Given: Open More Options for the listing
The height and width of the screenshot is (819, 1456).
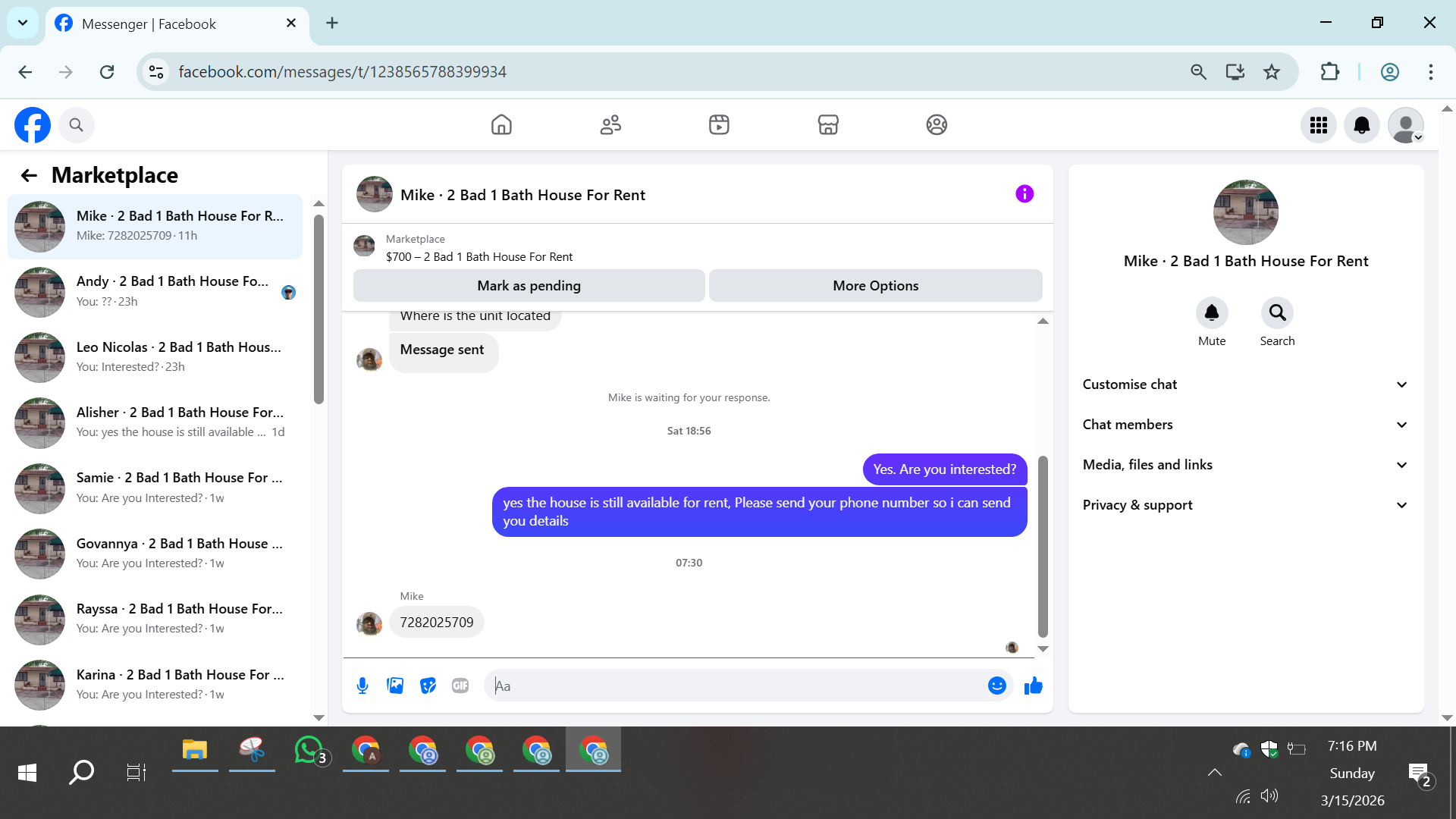Looking at the screenshot, I should tap(876, 286).
